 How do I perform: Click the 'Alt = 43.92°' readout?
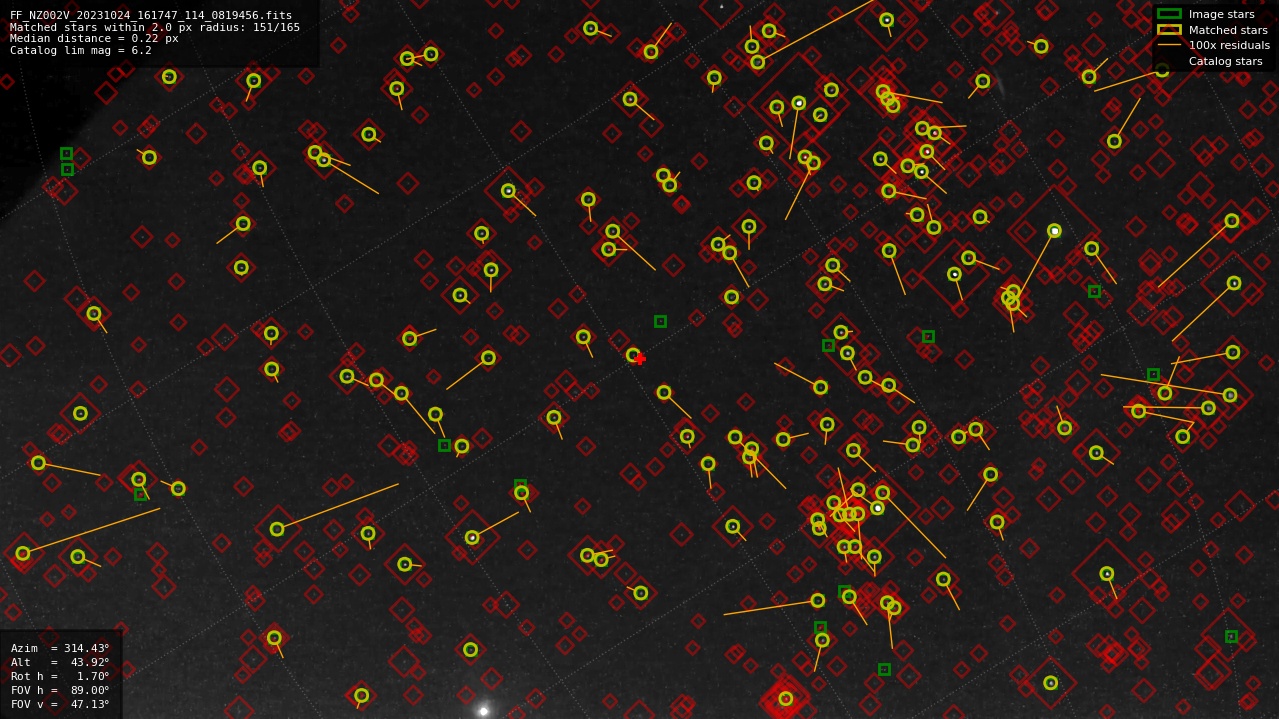point(60,662)
